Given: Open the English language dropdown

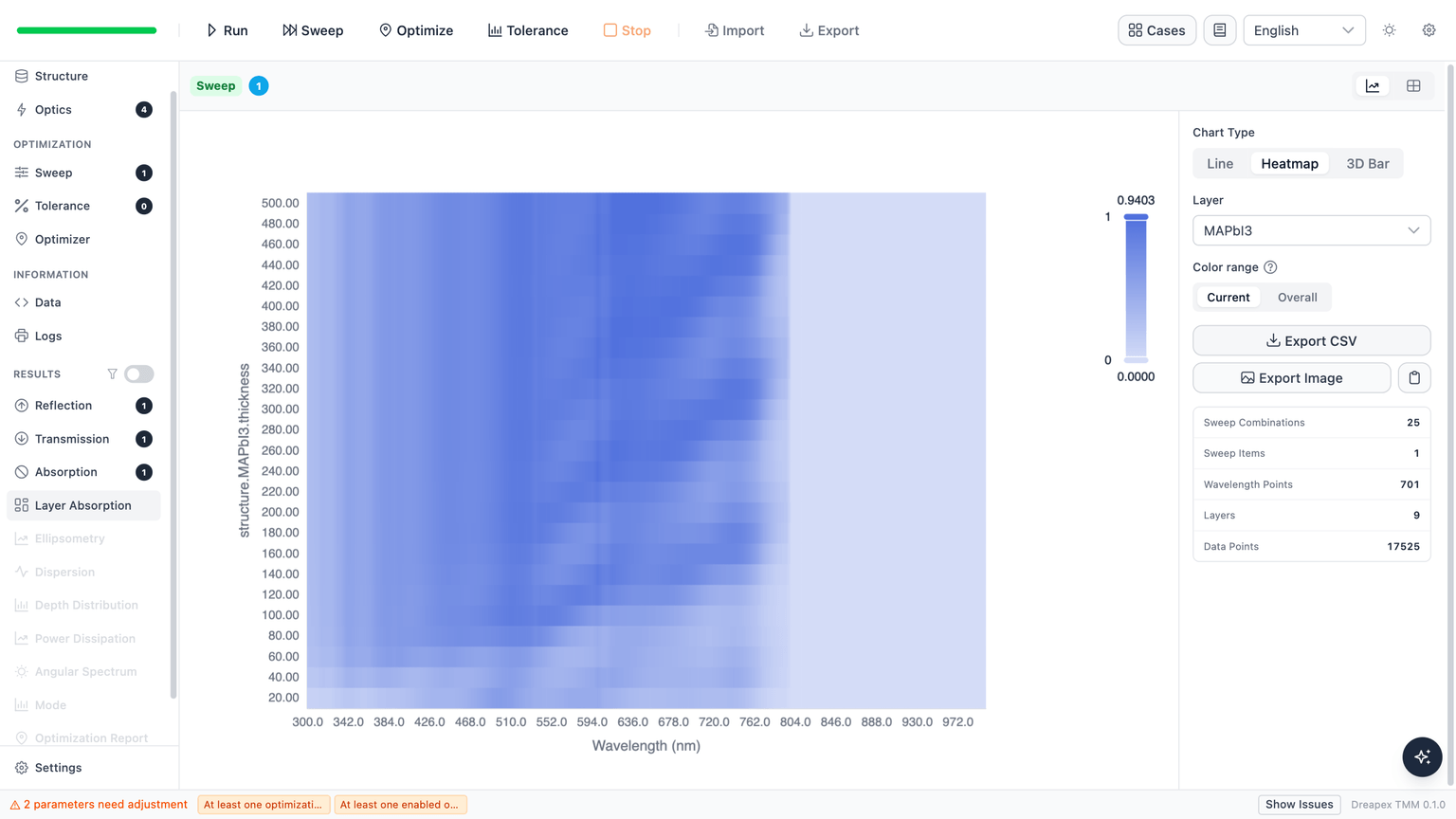Looking at the screenshot, I should point(1303,30).
